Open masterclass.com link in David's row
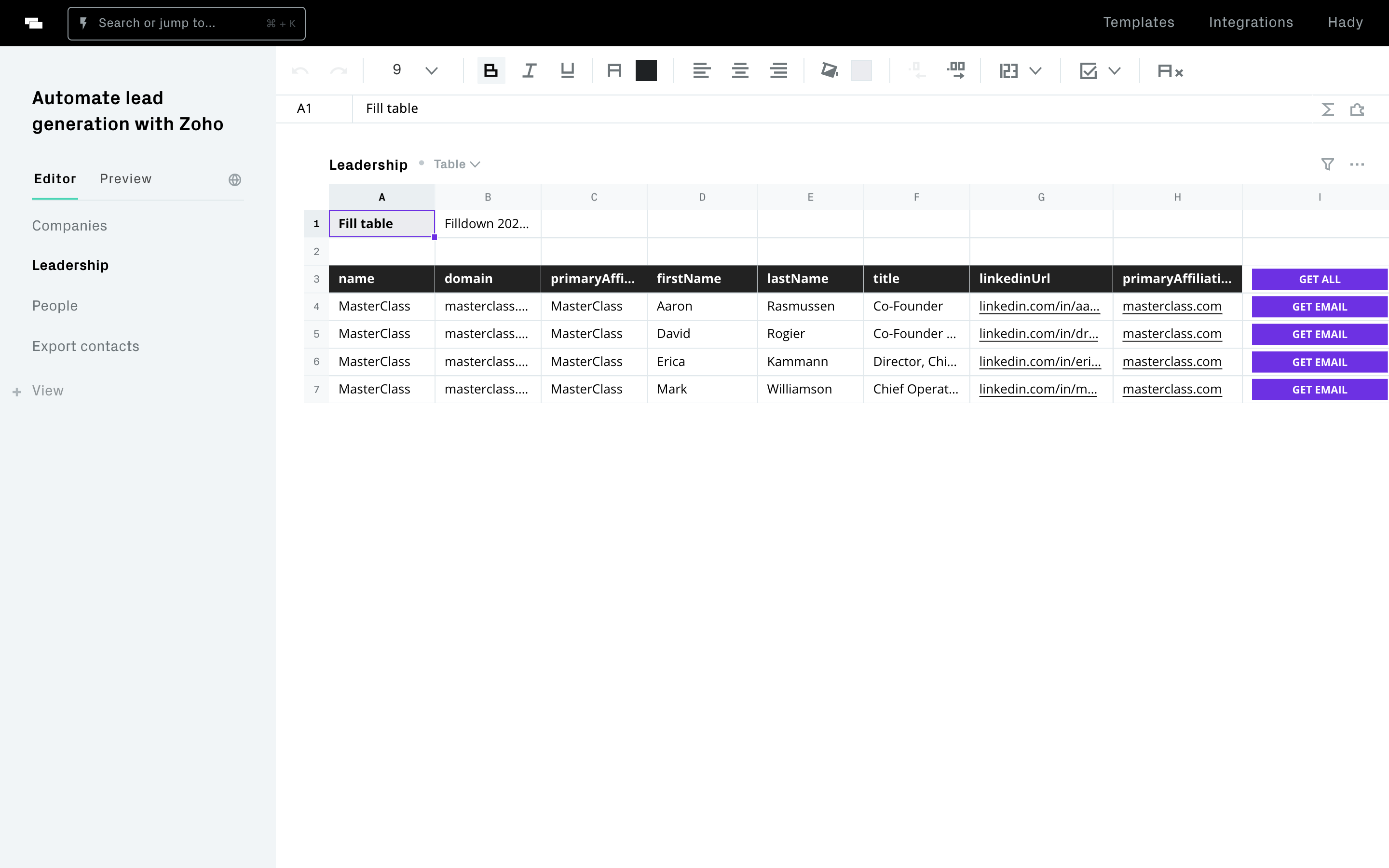The width and height of the screenshot is (1389, 868). click(1171, 334)
